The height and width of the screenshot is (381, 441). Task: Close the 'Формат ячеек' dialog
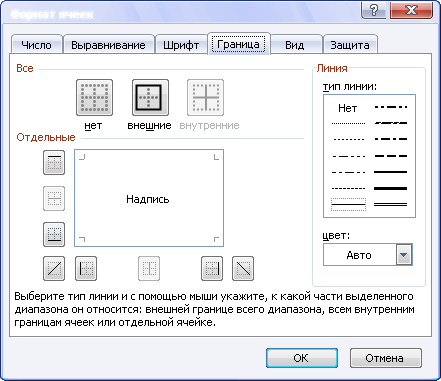[x=411, y=11]
